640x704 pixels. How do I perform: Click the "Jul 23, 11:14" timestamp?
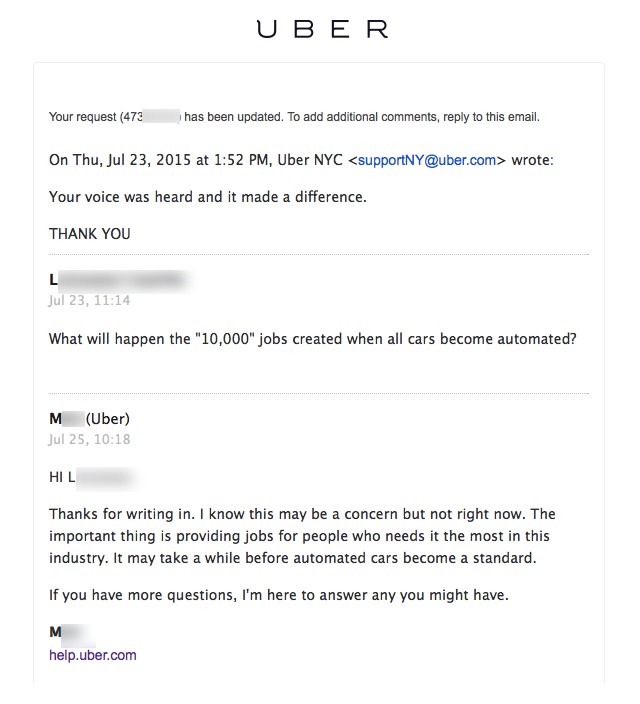[x=89, y=300]
